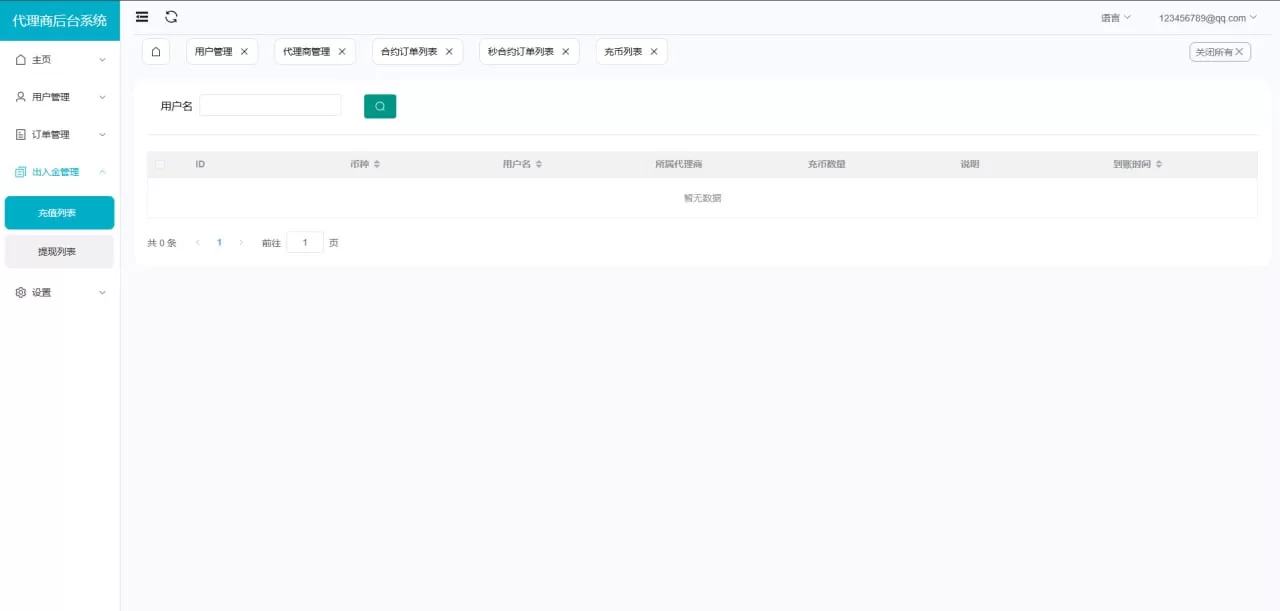Click the refresh icon in the top bar
Screen dimensions: 1280x611
click(170, 16)
